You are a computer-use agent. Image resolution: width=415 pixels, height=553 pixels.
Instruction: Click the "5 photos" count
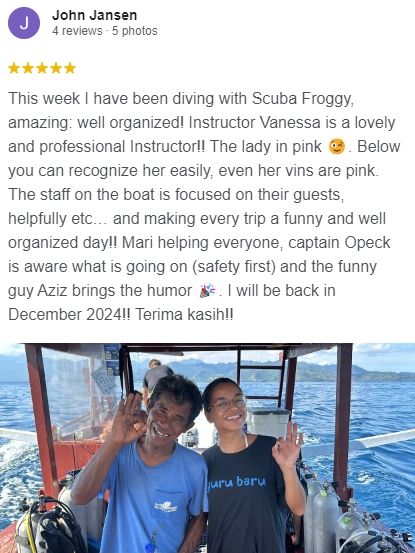135,31
